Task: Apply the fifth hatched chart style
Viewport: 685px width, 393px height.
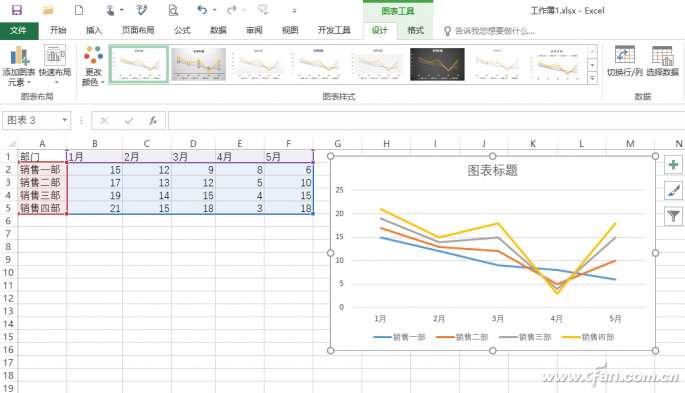Action: [x=378, y=64]
